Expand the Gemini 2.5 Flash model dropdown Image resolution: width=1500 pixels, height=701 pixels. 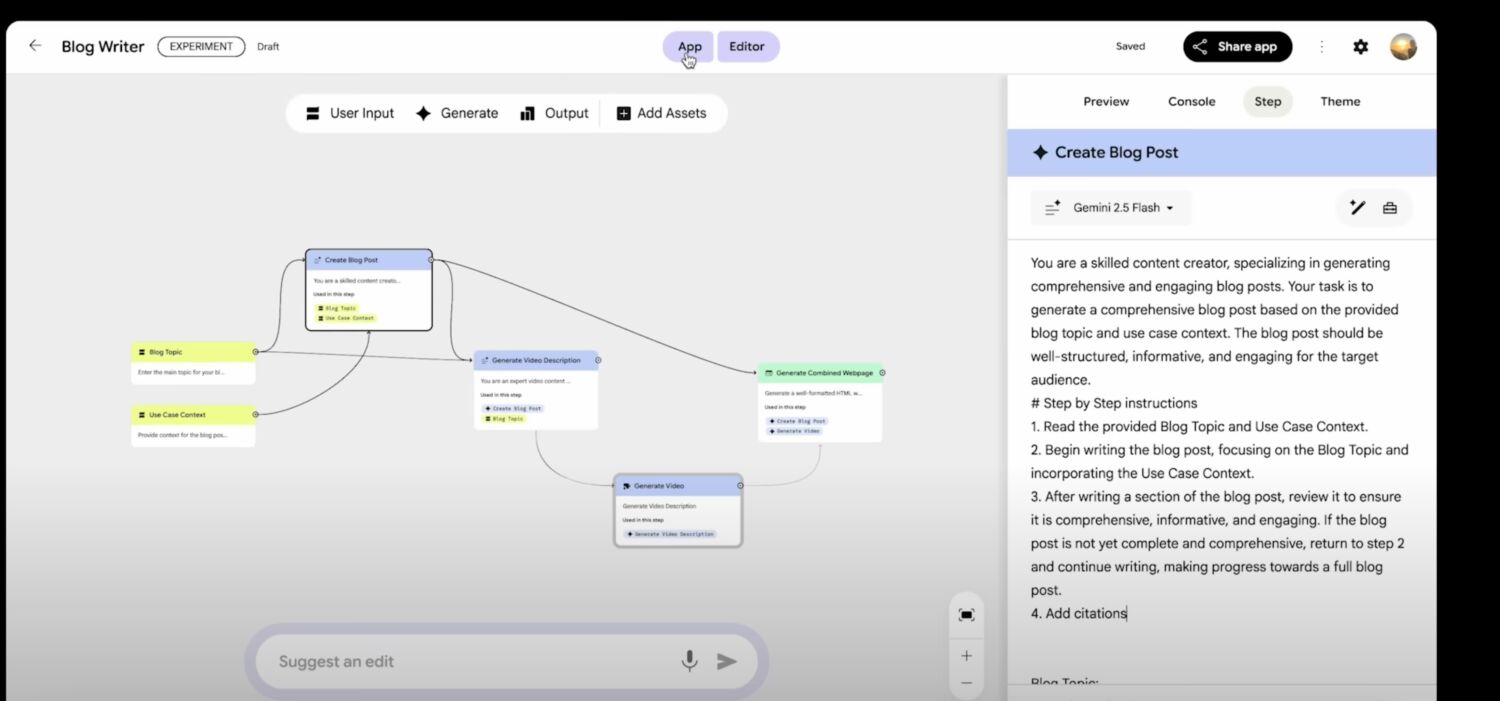pos(1123,208)
